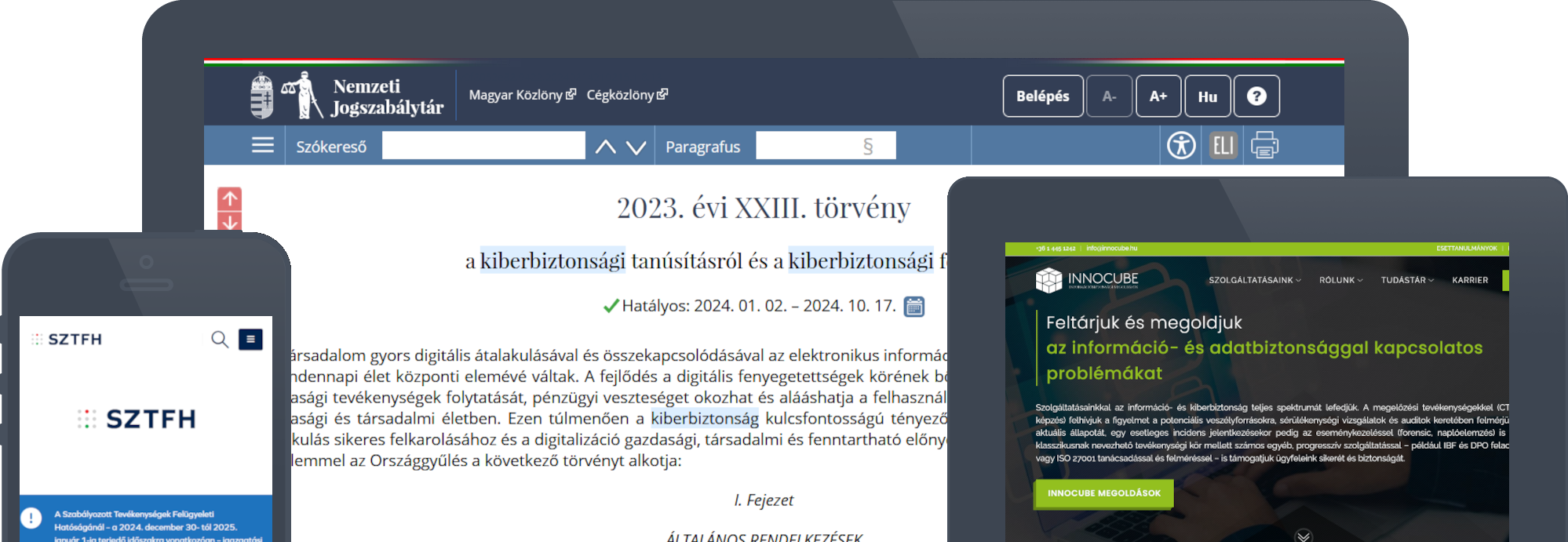Jump to next search match arrow
This screenshot has width=1568, height=542.
coord(636,147)
